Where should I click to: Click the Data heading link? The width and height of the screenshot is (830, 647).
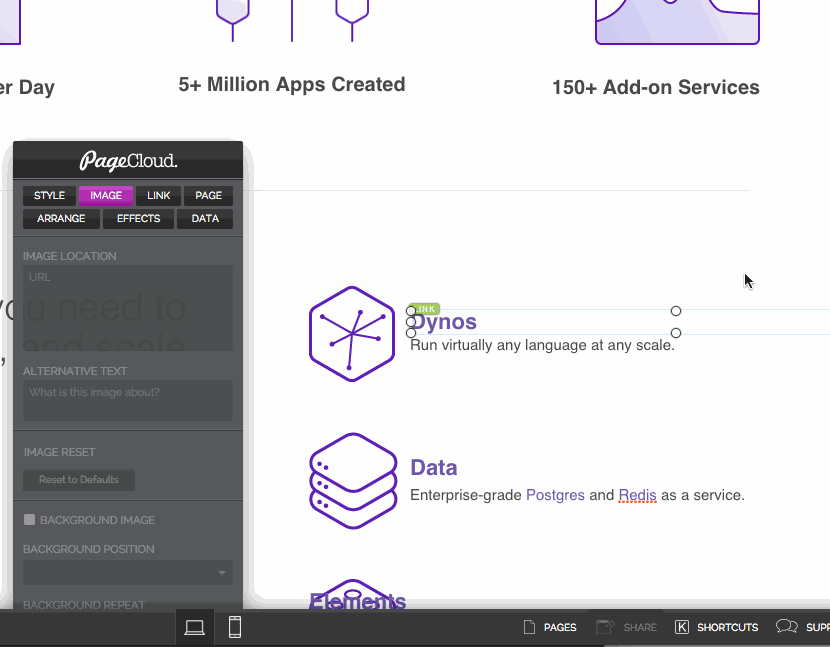pos(434,468)
